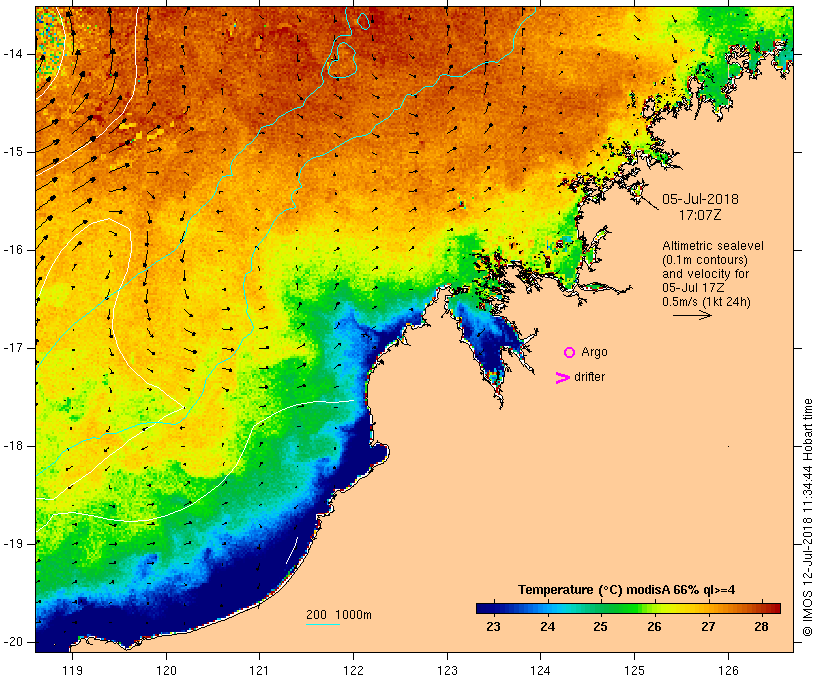Click the latitude label -14
820x680 pixels.
click(x=13, y=54)
